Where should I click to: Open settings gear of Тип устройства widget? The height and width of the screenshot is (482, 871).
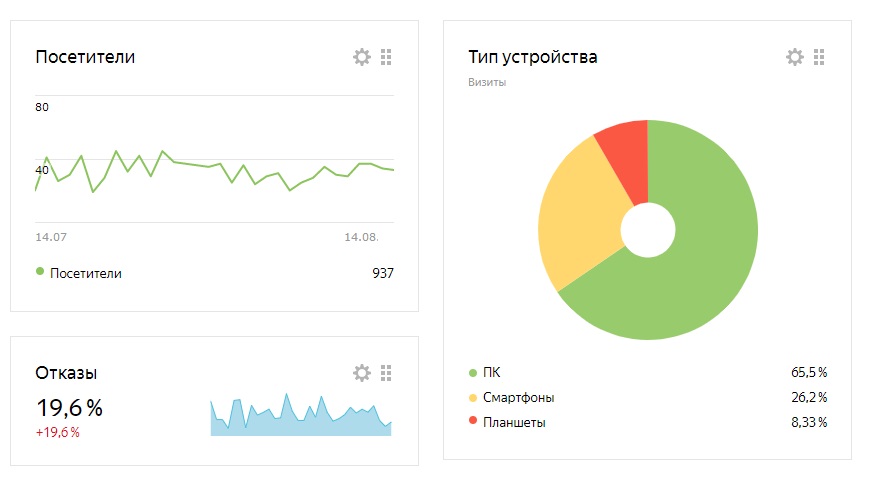pos(795,57)
